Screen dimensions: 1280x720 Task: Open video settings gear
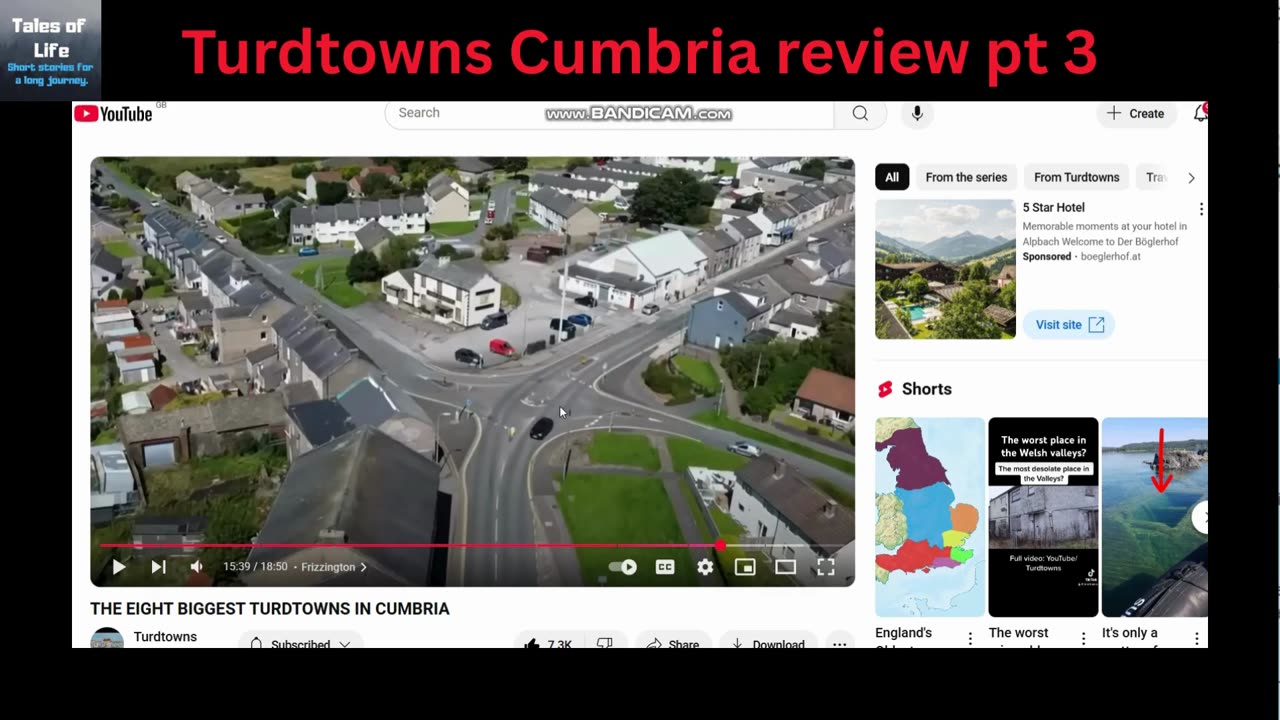coord(705,567)
